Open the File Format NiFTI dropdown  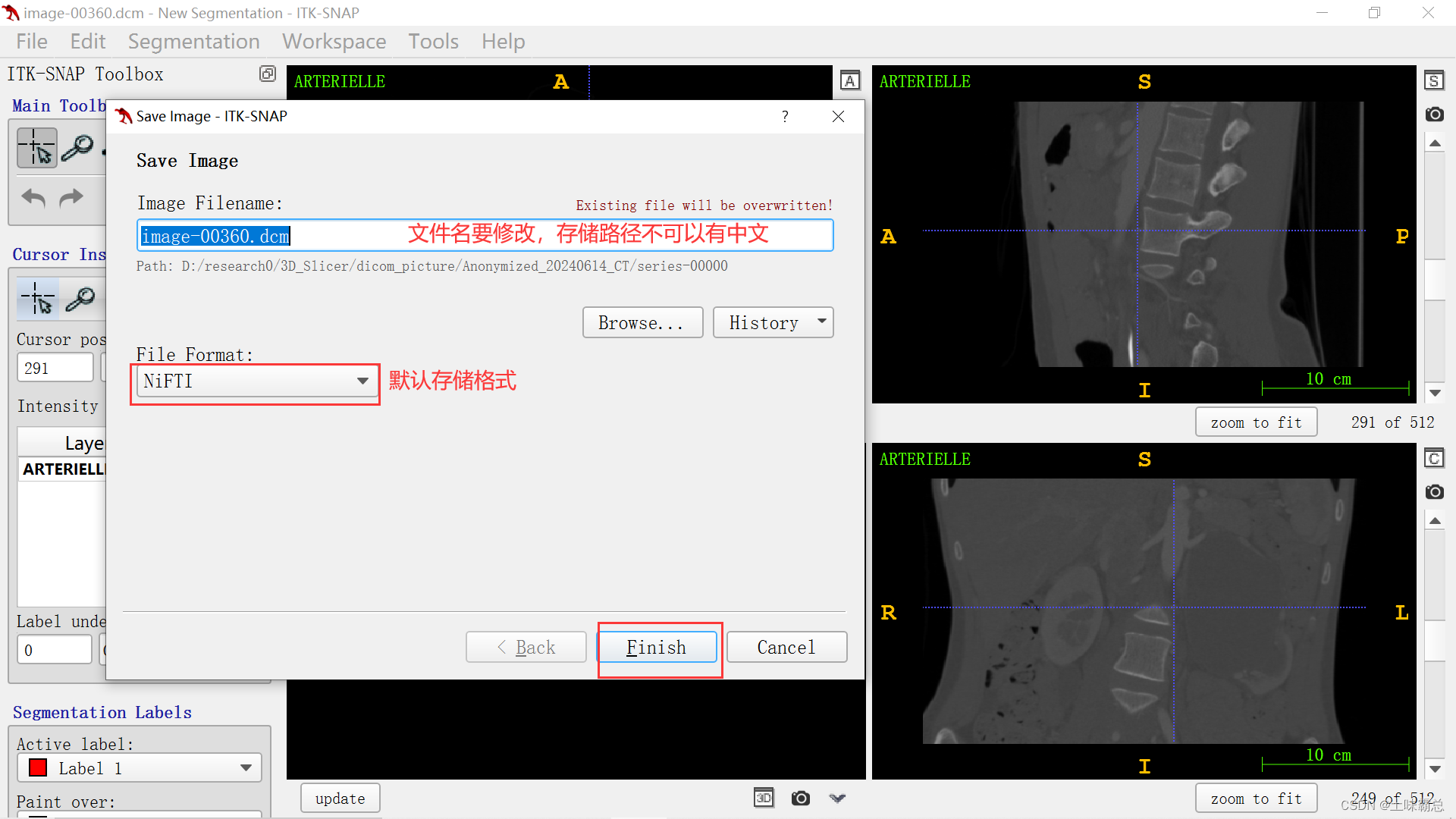coord(256,381)
